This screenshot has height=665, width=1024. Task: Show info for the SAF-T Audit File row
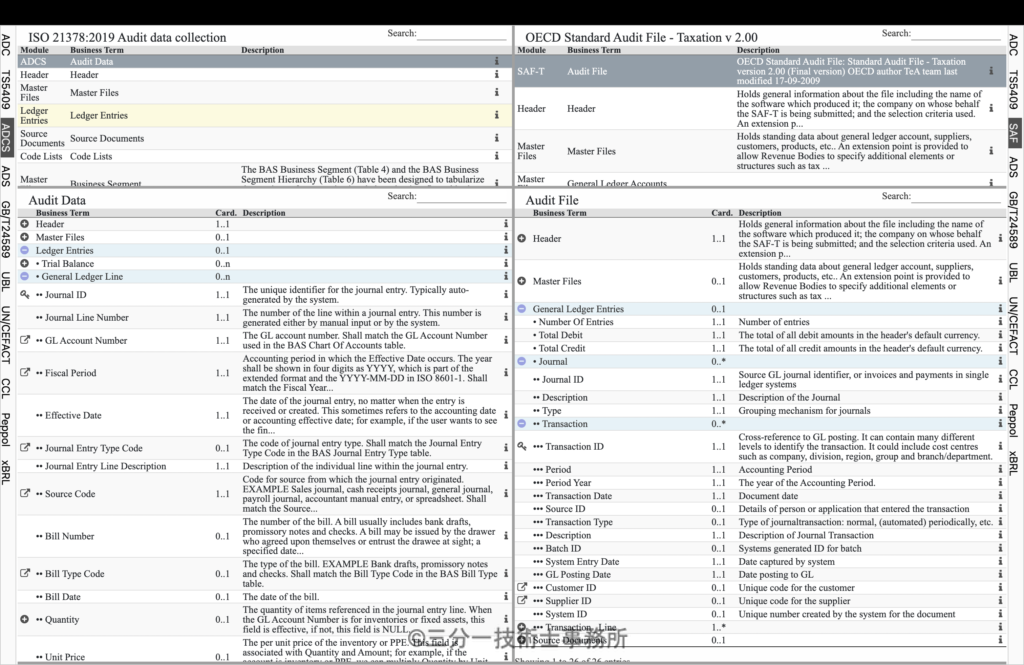(991, 71)
